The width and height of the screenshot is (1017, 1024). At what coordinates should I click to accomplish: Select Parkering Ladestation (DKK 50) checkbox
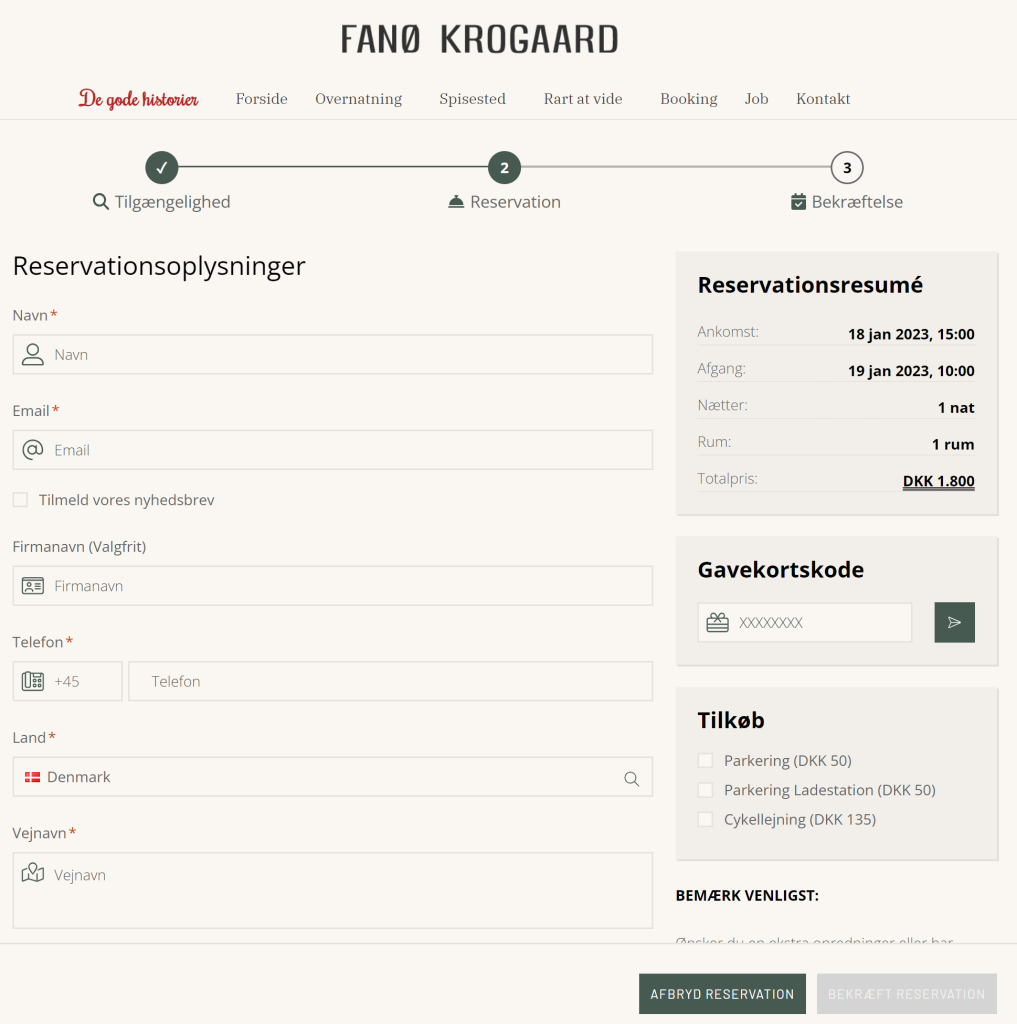click(x=705, y=790)
